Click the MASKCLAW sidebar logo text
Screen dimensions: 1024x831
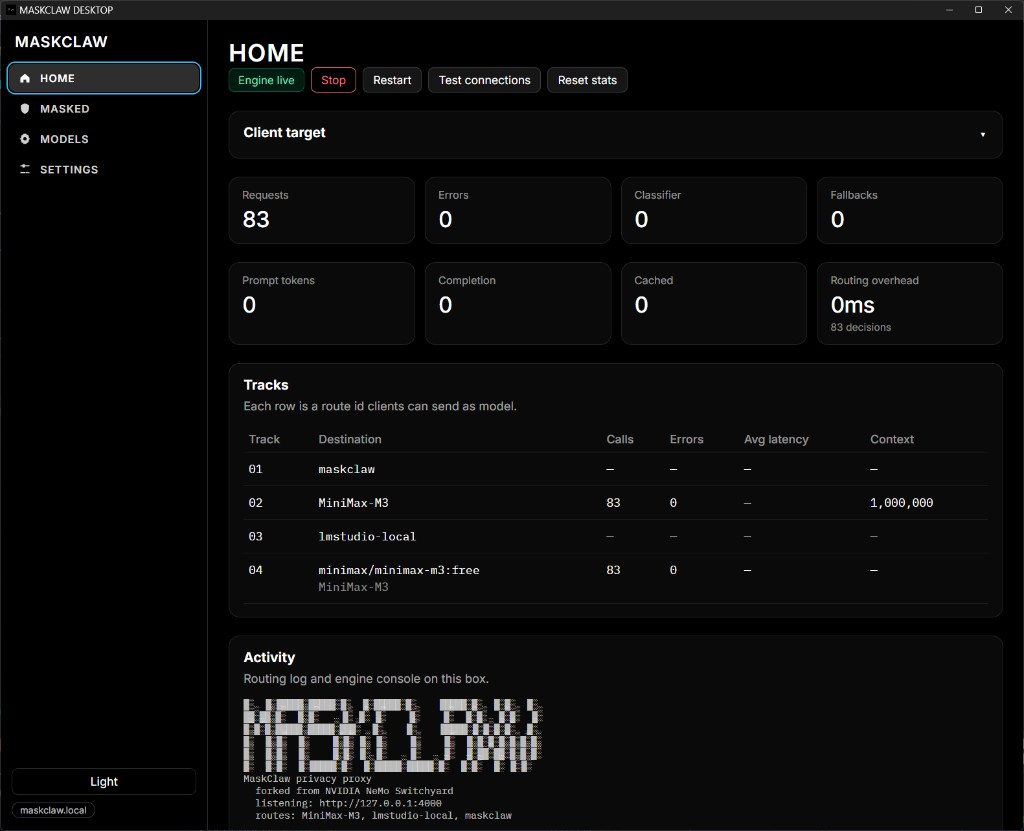[61, 42]
